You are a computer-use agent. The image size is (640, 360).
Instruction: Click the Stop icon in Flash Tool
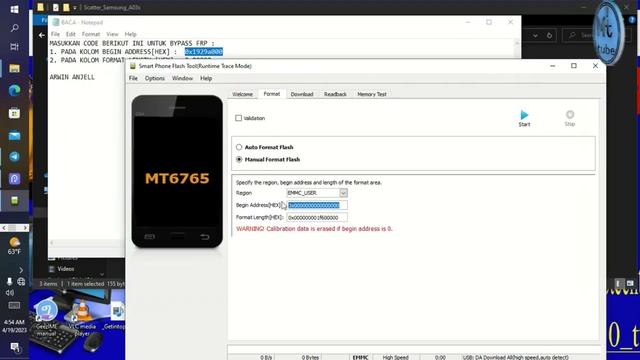(570, 118)
